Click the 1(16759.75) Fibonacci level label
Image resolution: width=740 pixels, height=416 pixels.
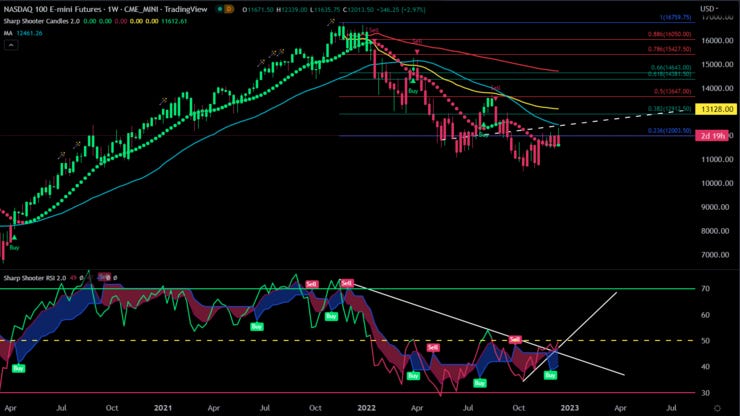point(675,17)
